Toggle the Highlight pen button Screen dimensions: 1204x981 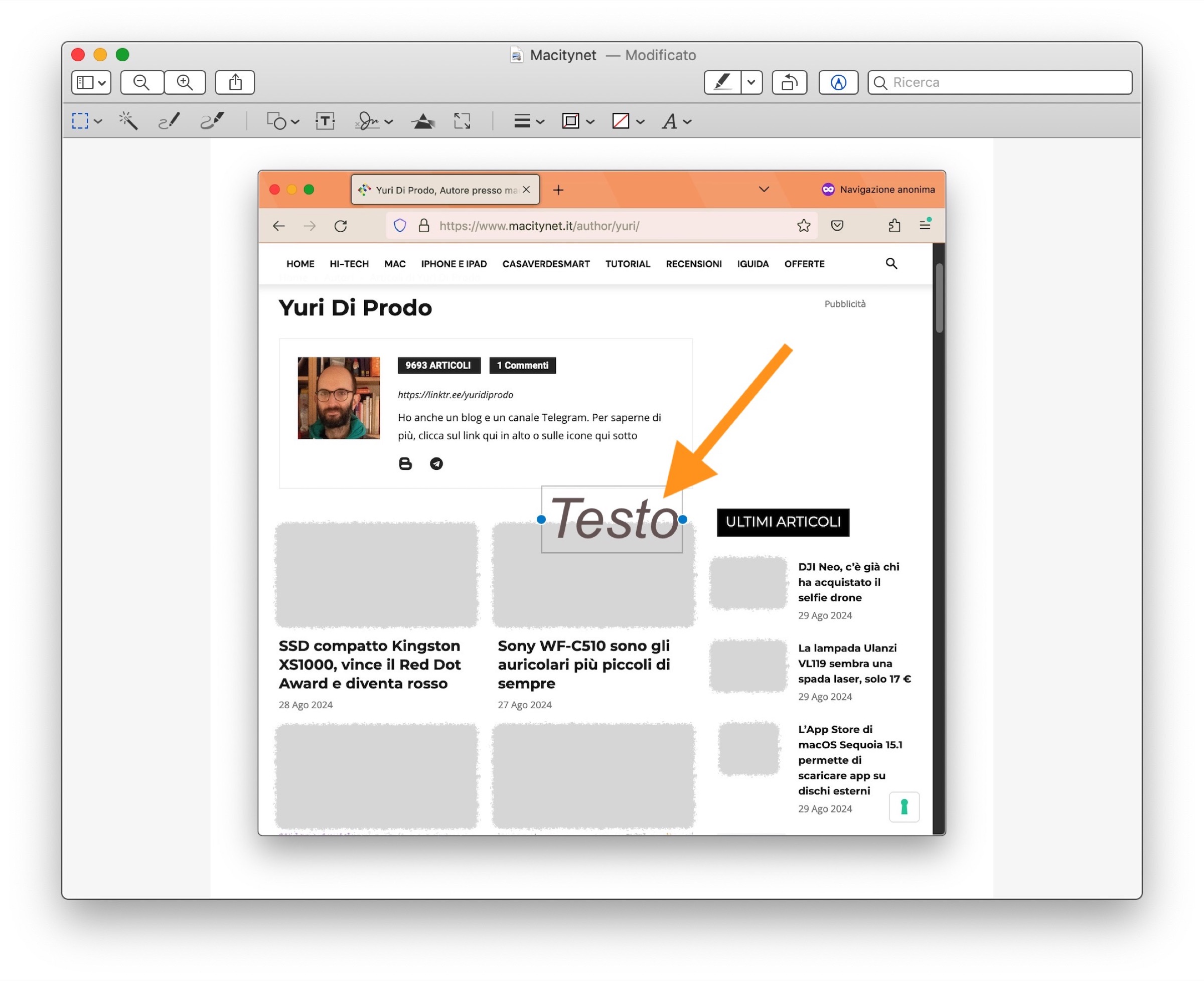pos(722,83)
